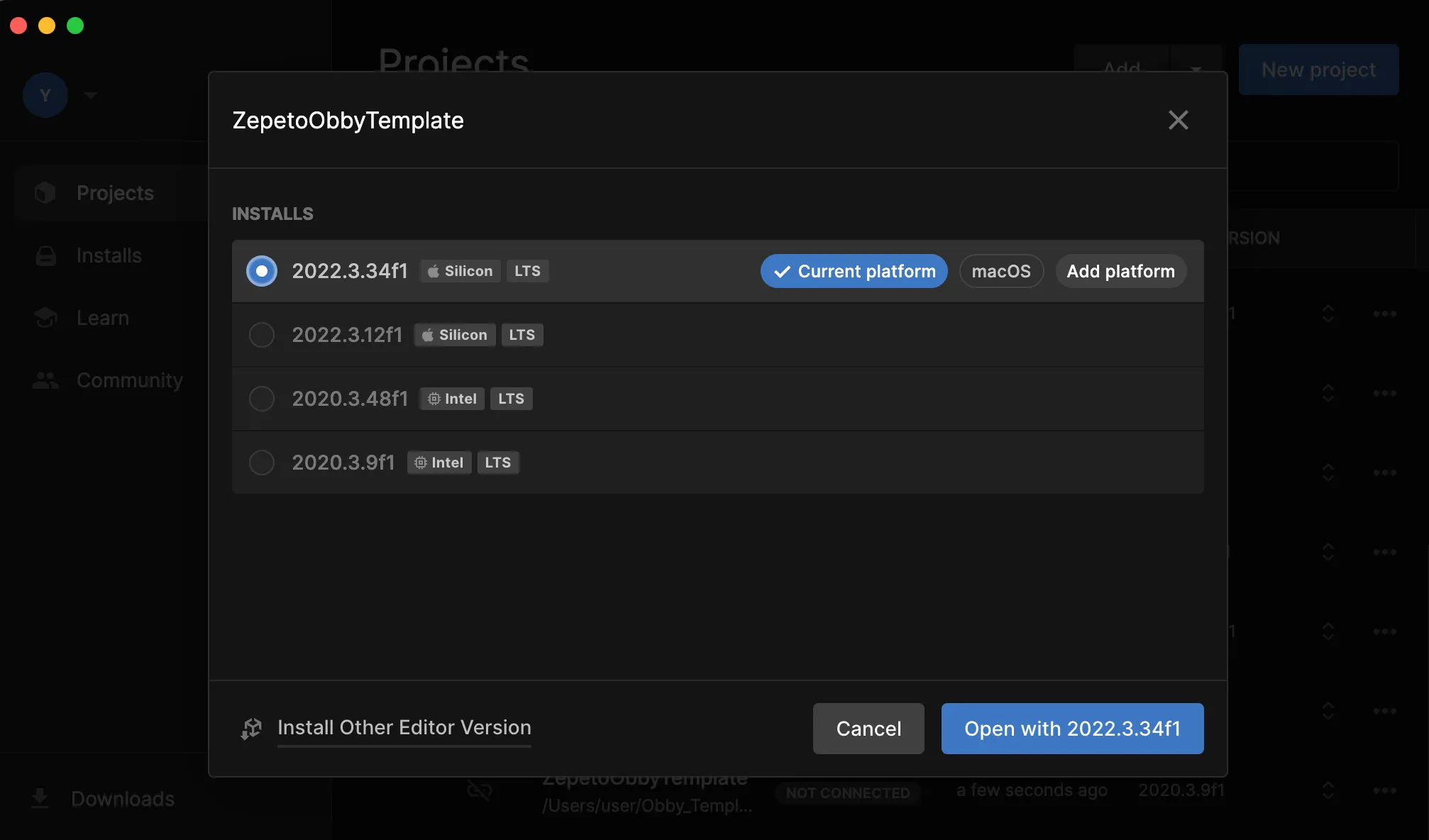Viewport: 1429px width, 840px height.
Task: Choose the 2020.3.9f1 editor radio button
Action: 262,463
